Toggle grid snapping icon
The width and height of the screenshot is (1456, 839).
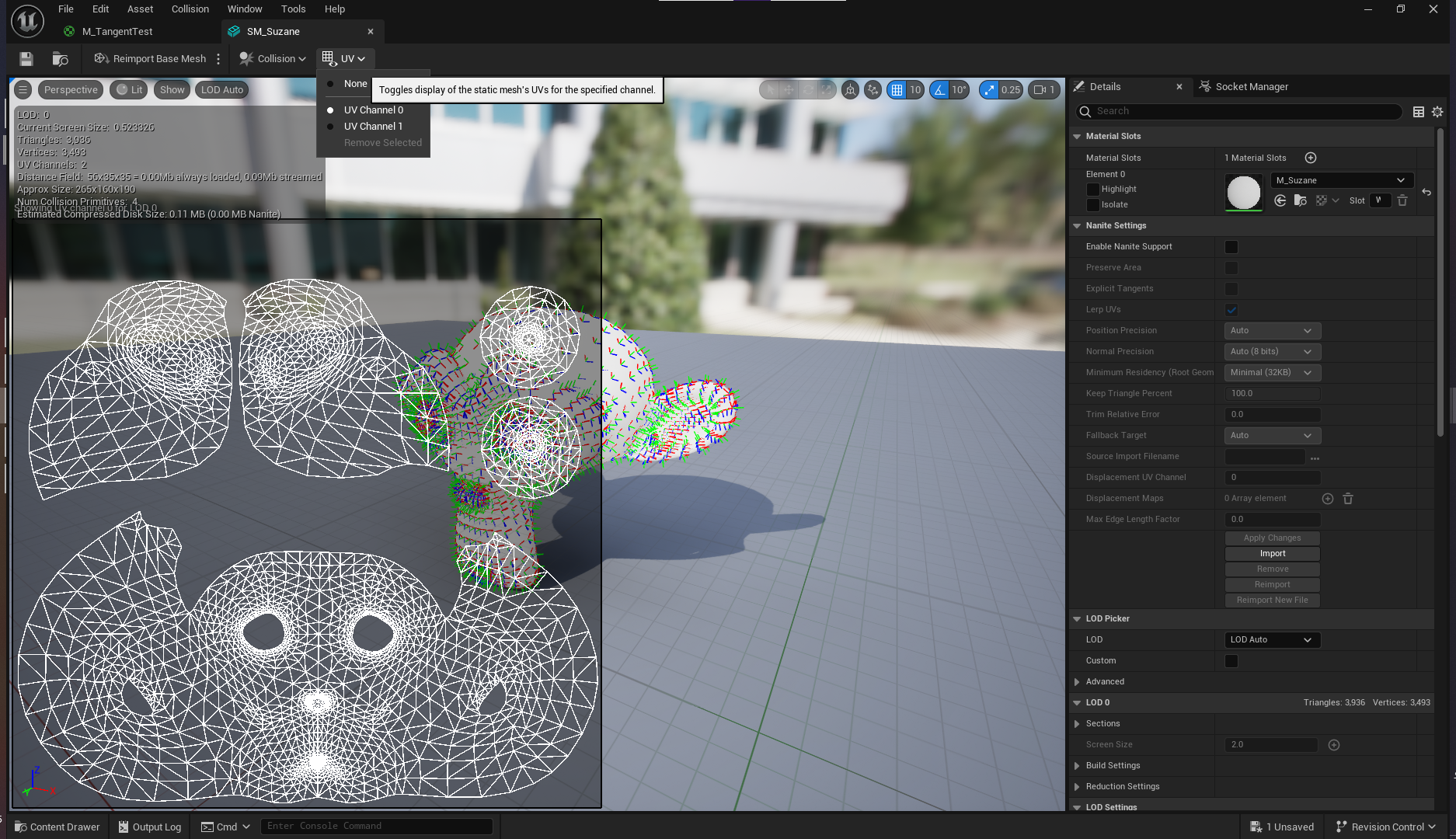click(897, 90)
